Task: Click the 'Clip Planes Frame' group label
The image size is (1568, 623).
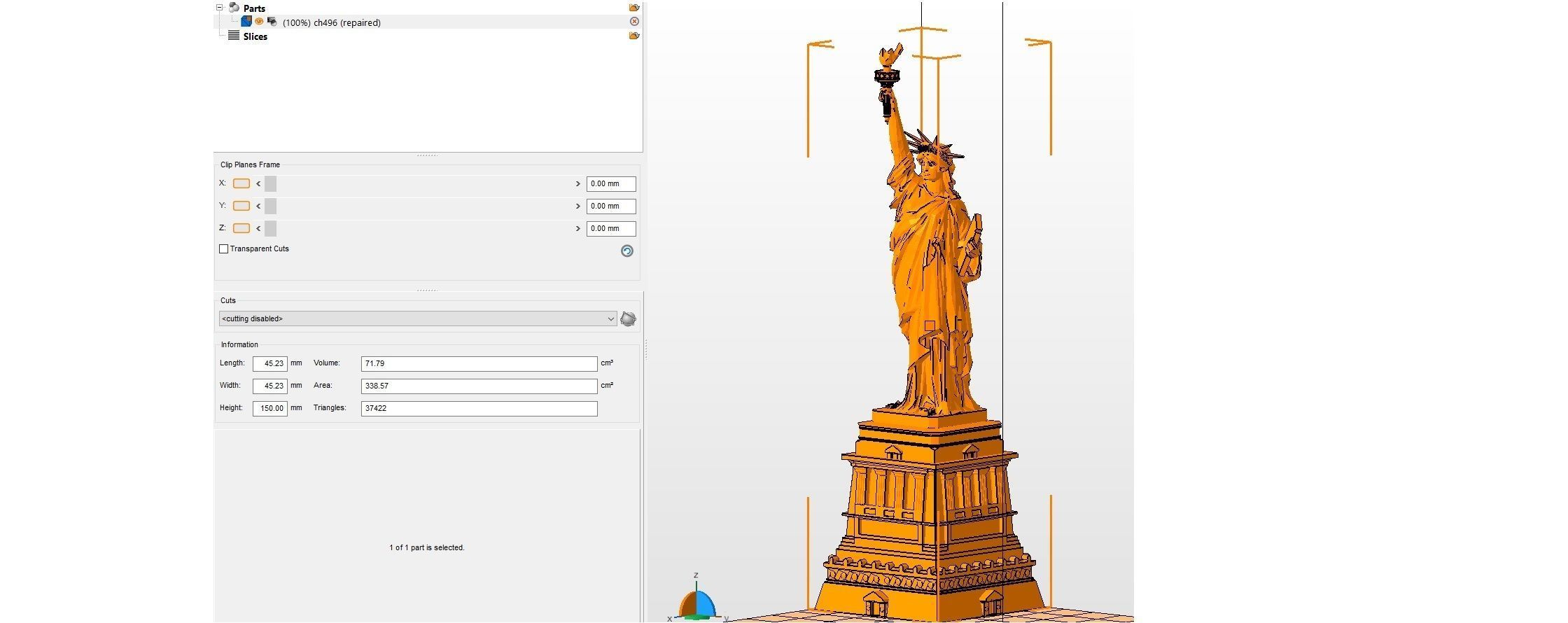Action: 250,165
